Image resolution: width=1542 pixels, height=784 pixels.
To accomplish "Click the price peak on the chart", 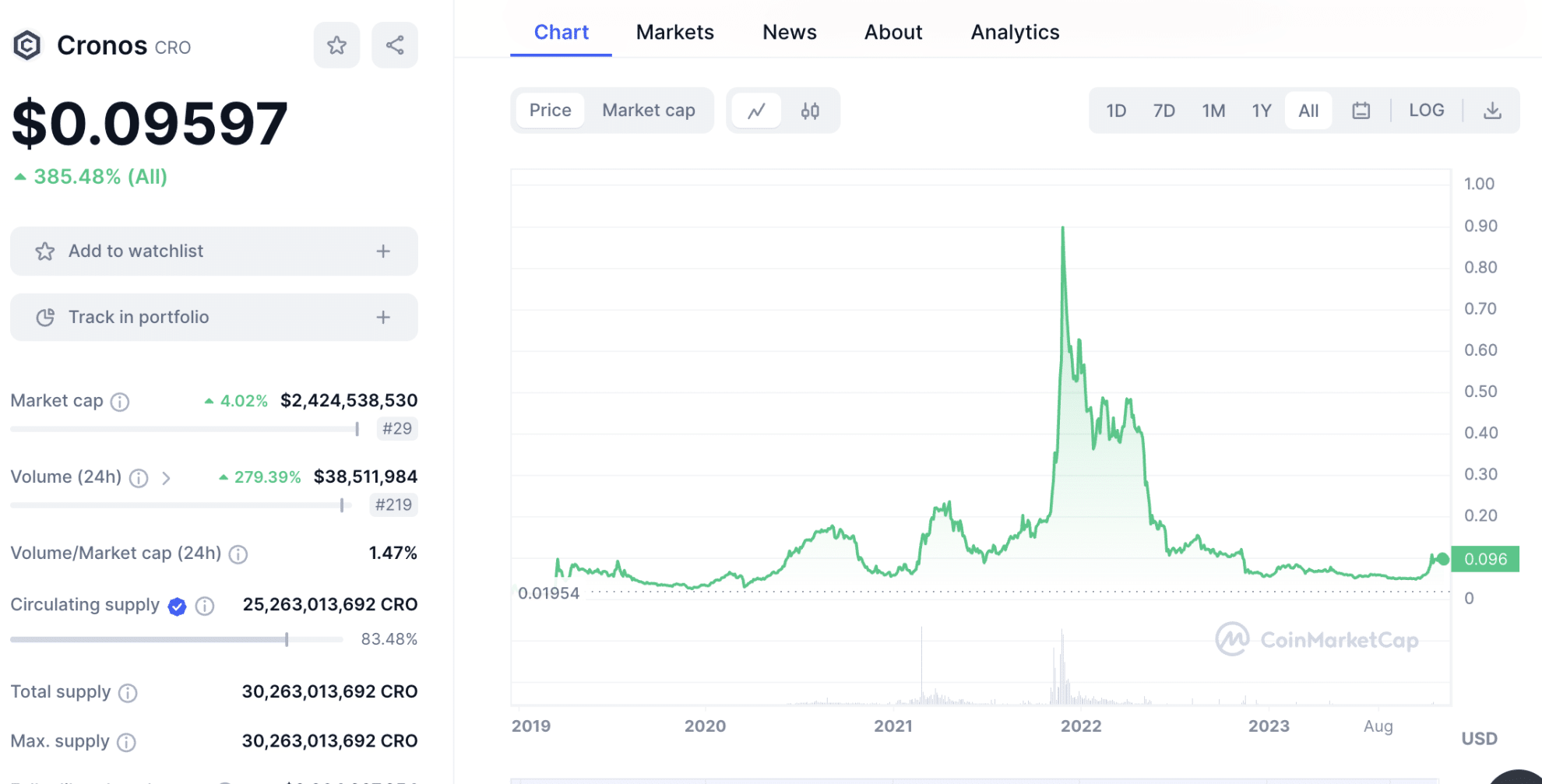I will pos(1063,228).
